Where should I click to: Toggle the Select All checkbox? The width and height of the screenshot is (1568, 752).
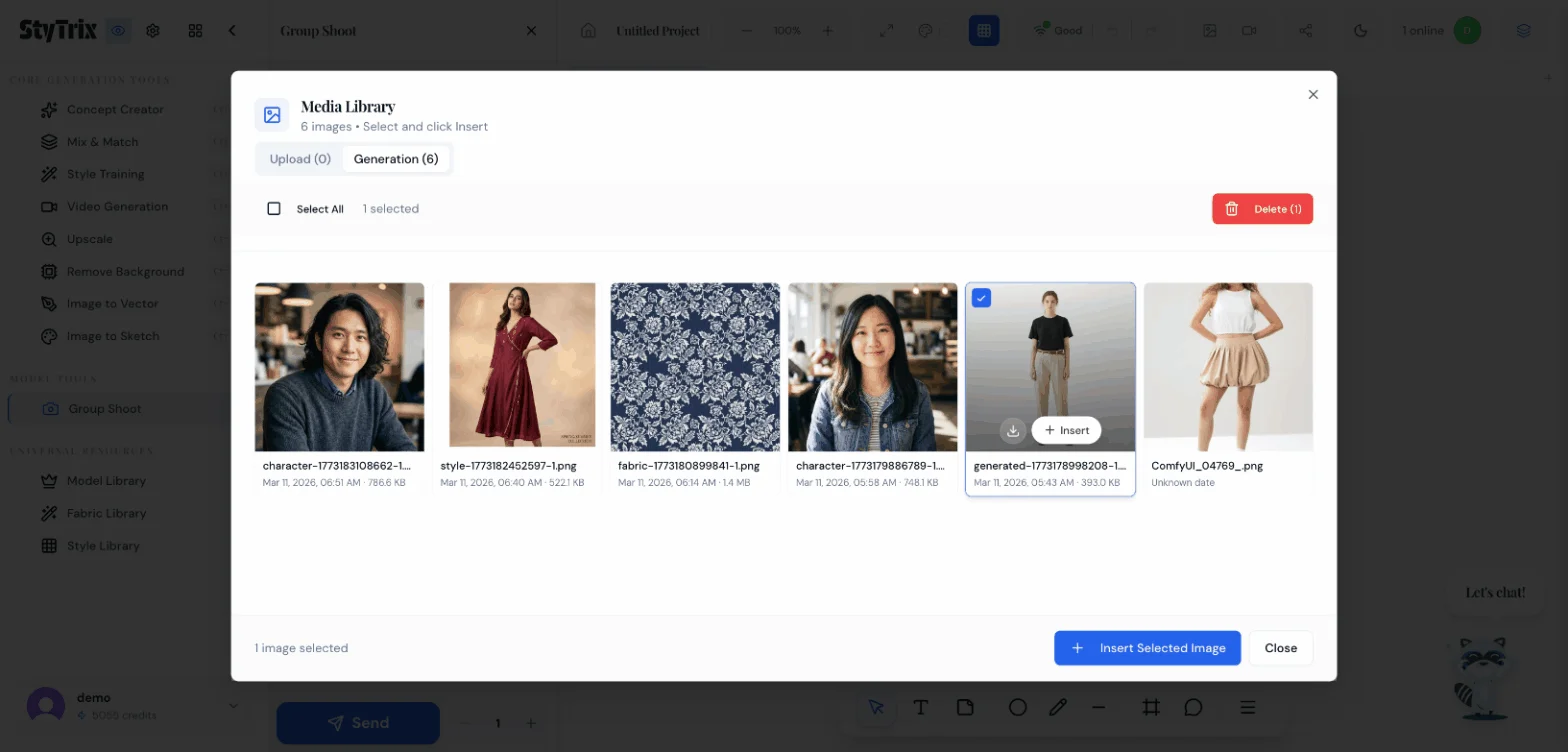point(274,209)
